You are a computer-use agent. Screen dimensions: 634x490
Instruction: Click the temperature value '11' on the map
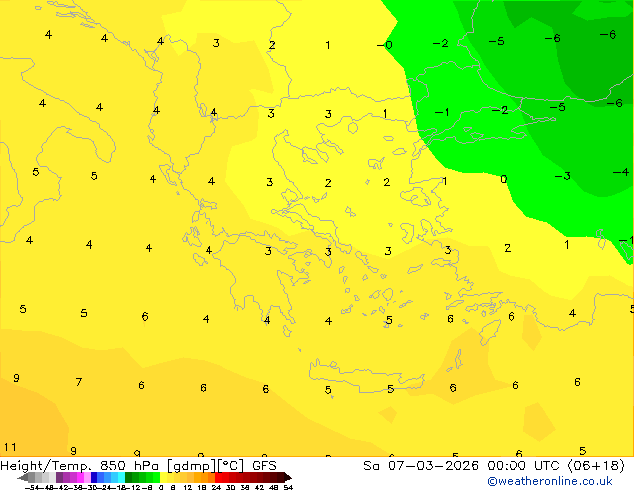pos(10,447)
